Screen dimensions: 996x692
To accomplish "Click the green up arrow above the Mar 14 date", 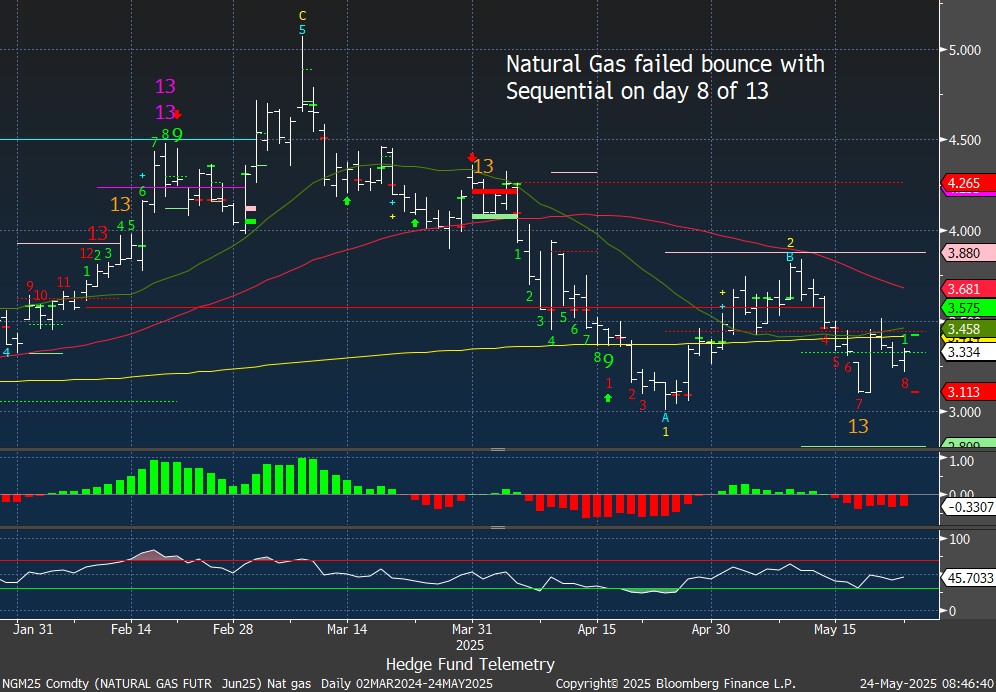I will [347, 200].
